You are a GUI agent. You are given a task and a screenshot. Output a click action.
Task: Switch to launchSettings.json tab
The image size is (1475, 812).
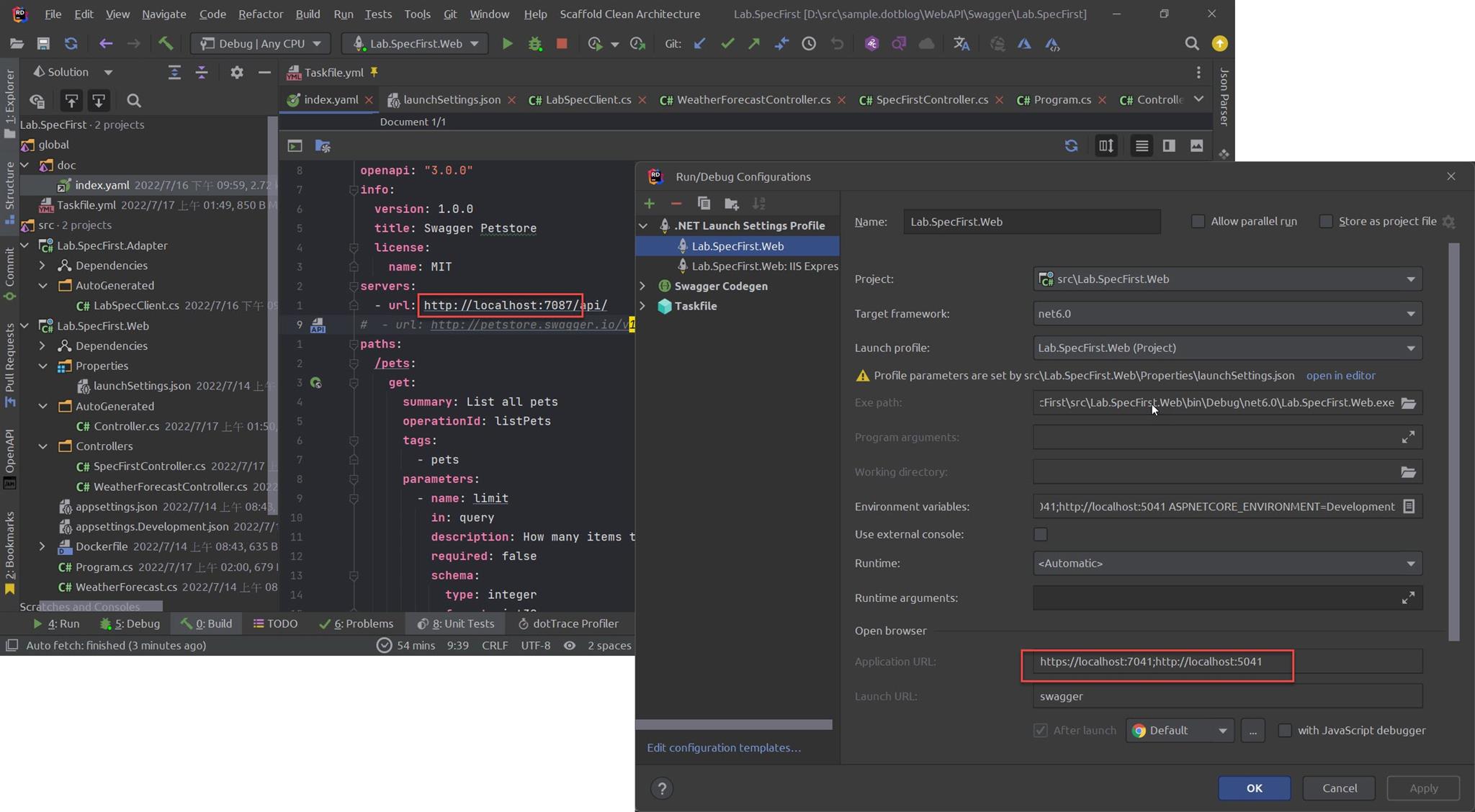(x=452, y=99)
